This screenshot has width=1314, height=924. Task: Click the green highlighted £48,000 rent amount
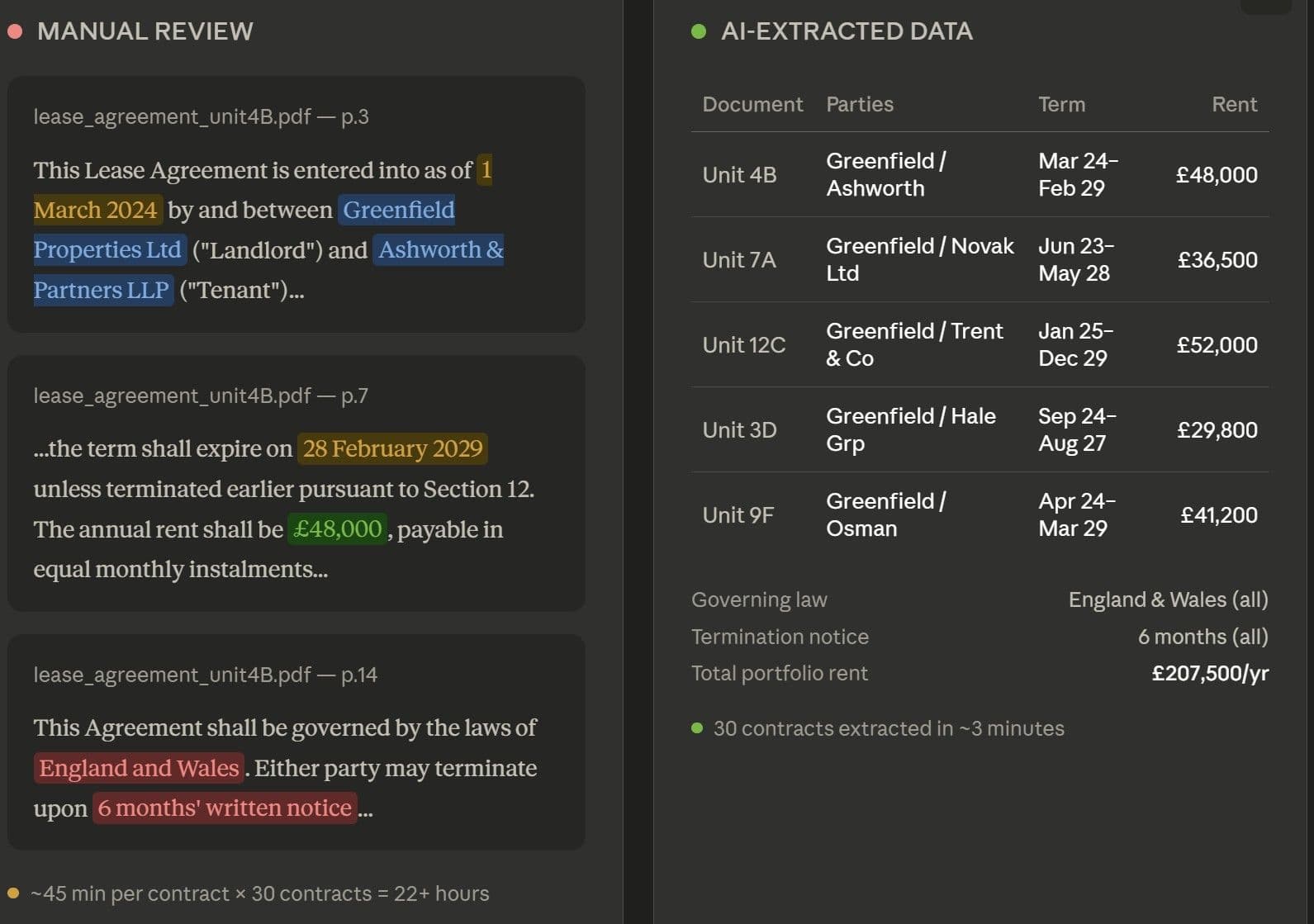[337, 528]
